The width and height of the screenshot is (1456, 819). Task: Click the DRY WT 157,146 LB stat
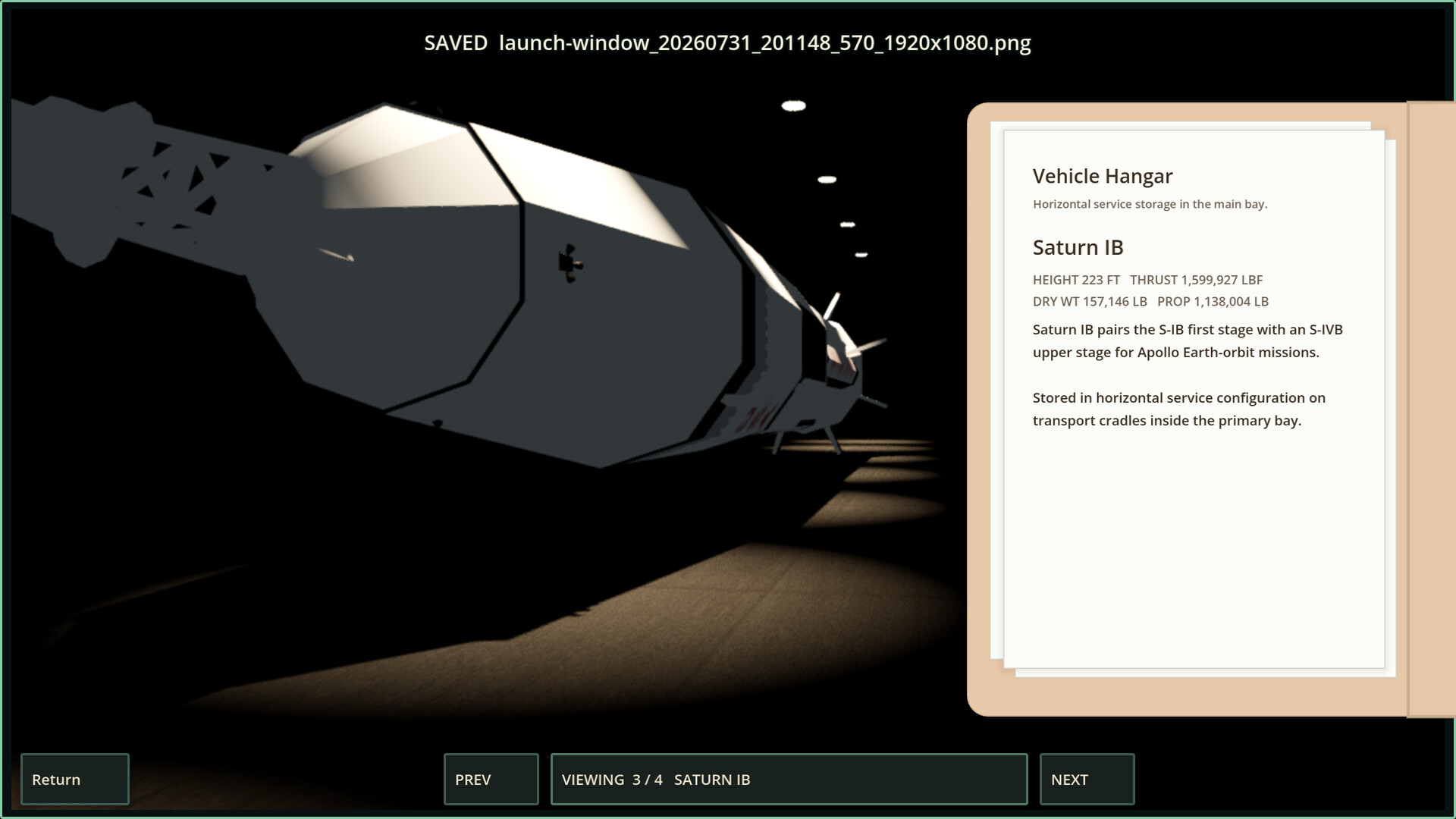[x=1089, y=301]
